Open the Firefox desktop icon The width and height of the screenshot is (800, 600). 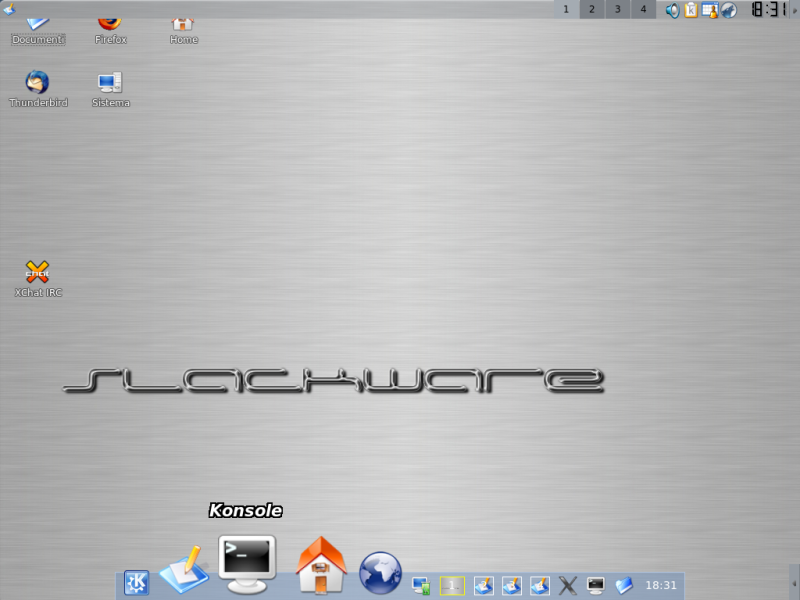tap(110, 32)
